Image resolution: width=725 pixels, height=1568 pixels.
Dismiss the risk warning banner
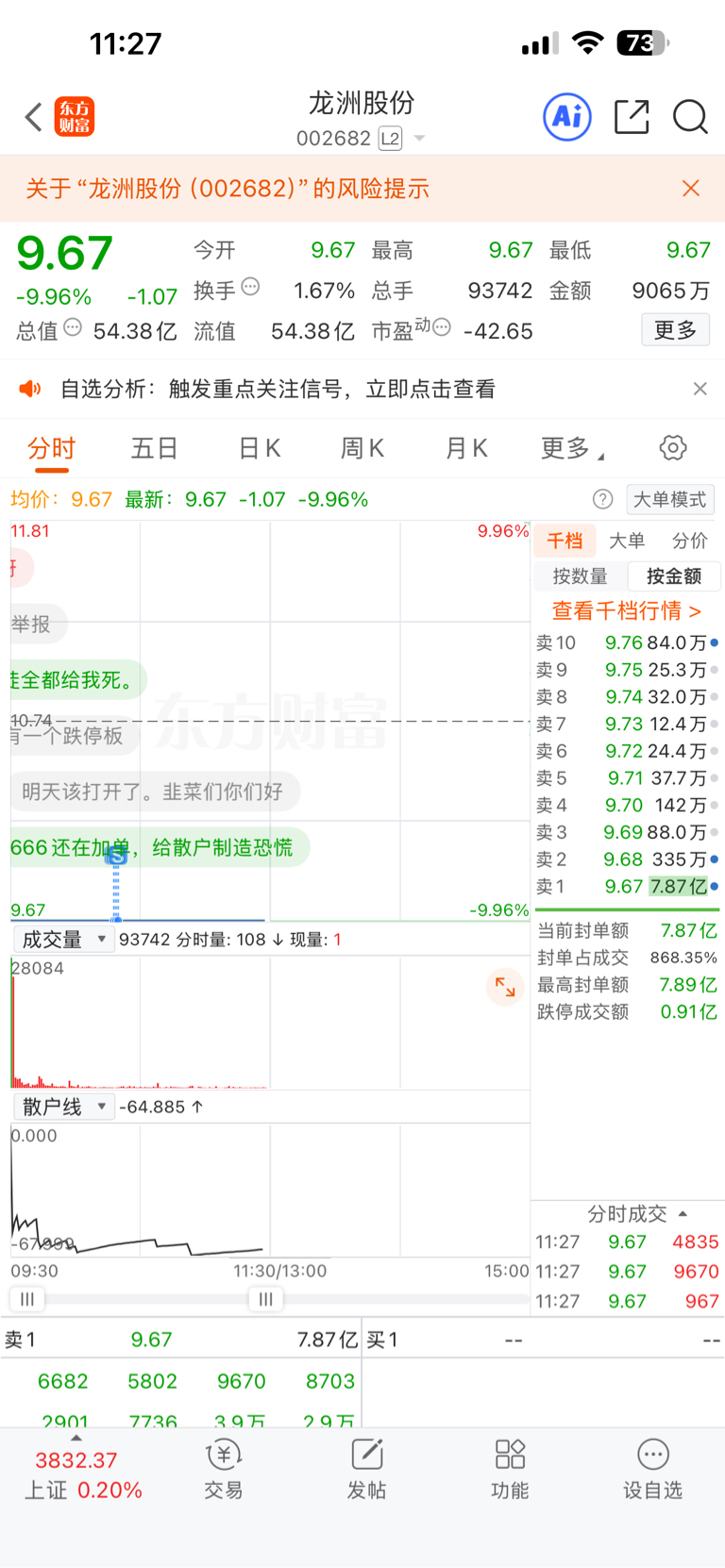691,189
